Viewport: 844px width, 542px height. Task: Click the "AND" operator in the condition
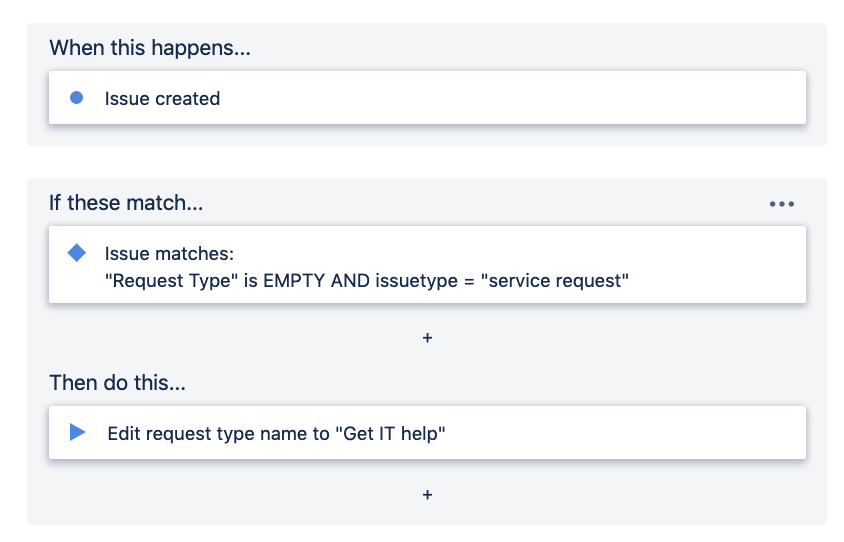pyautogui.click(x=350, y=281)
